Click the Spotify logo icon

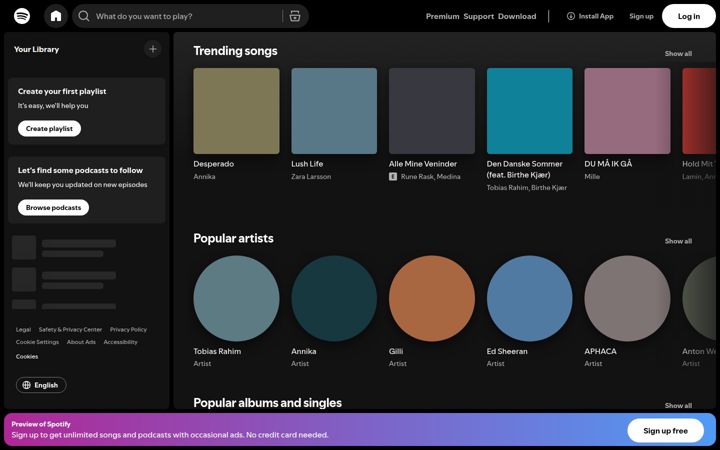22,16
